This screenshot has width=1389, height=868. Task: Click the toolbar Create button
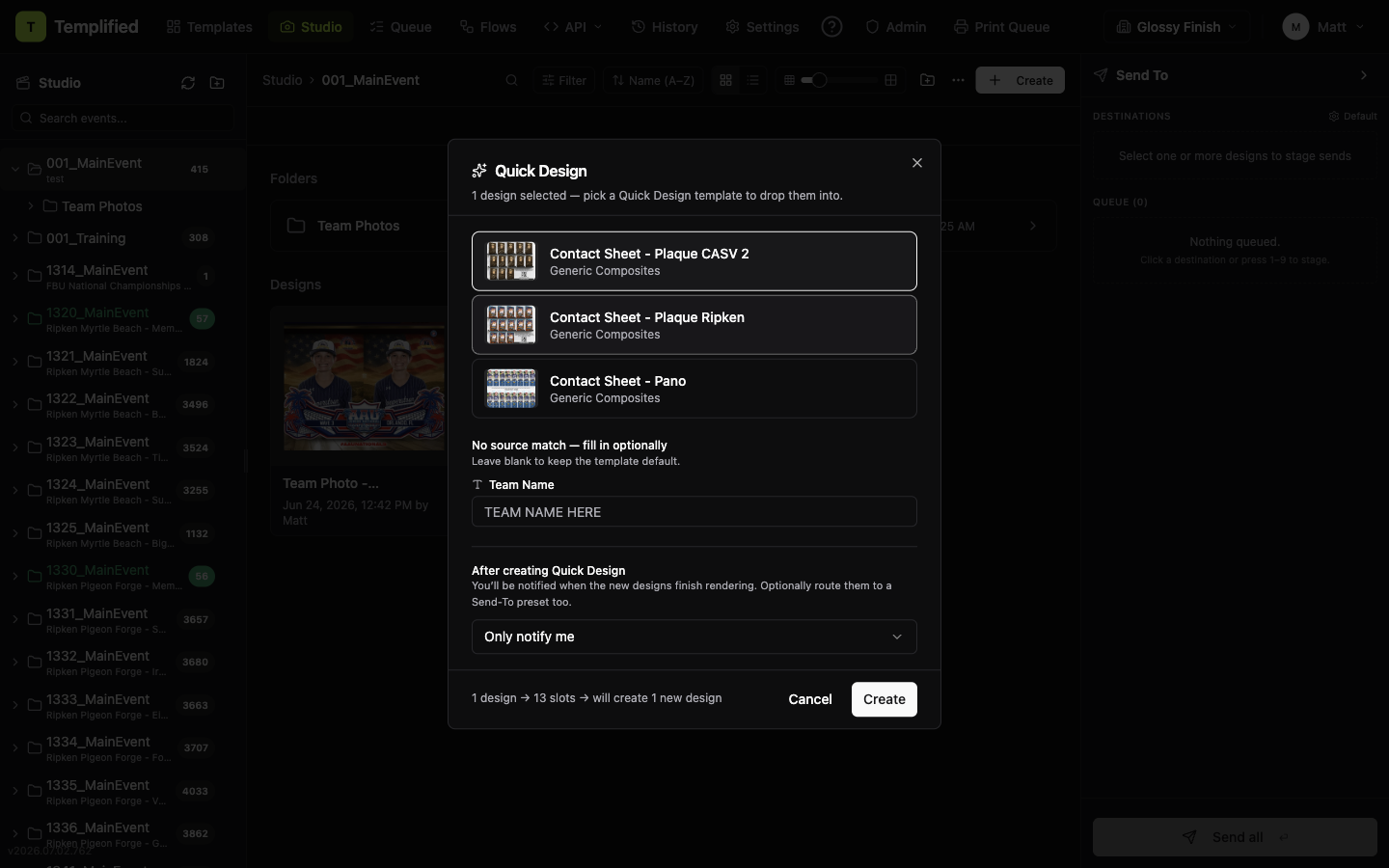1021,80
